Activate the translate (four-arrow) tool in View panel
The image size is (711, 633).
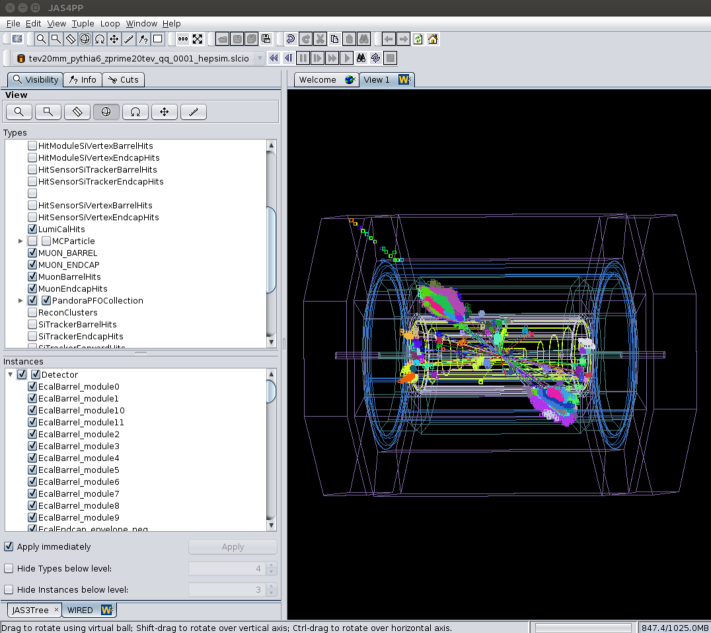(x=164, y=112)
